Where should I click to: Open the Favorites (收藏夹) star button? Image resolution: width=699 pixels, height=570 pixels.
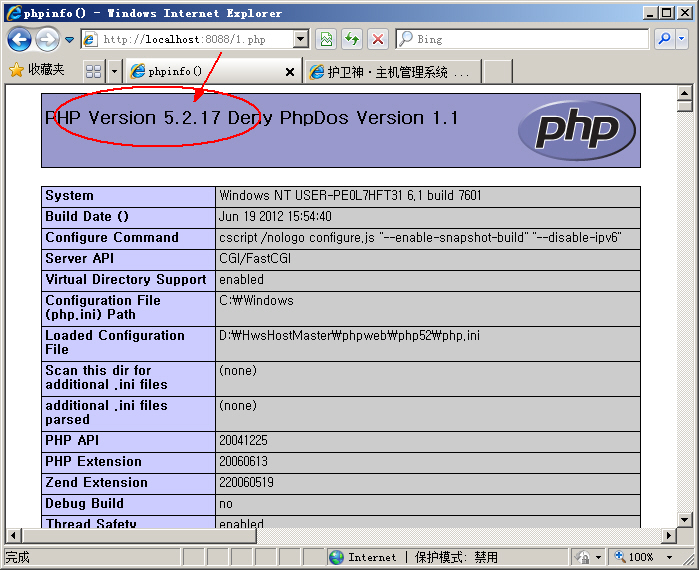pos(37,70)
